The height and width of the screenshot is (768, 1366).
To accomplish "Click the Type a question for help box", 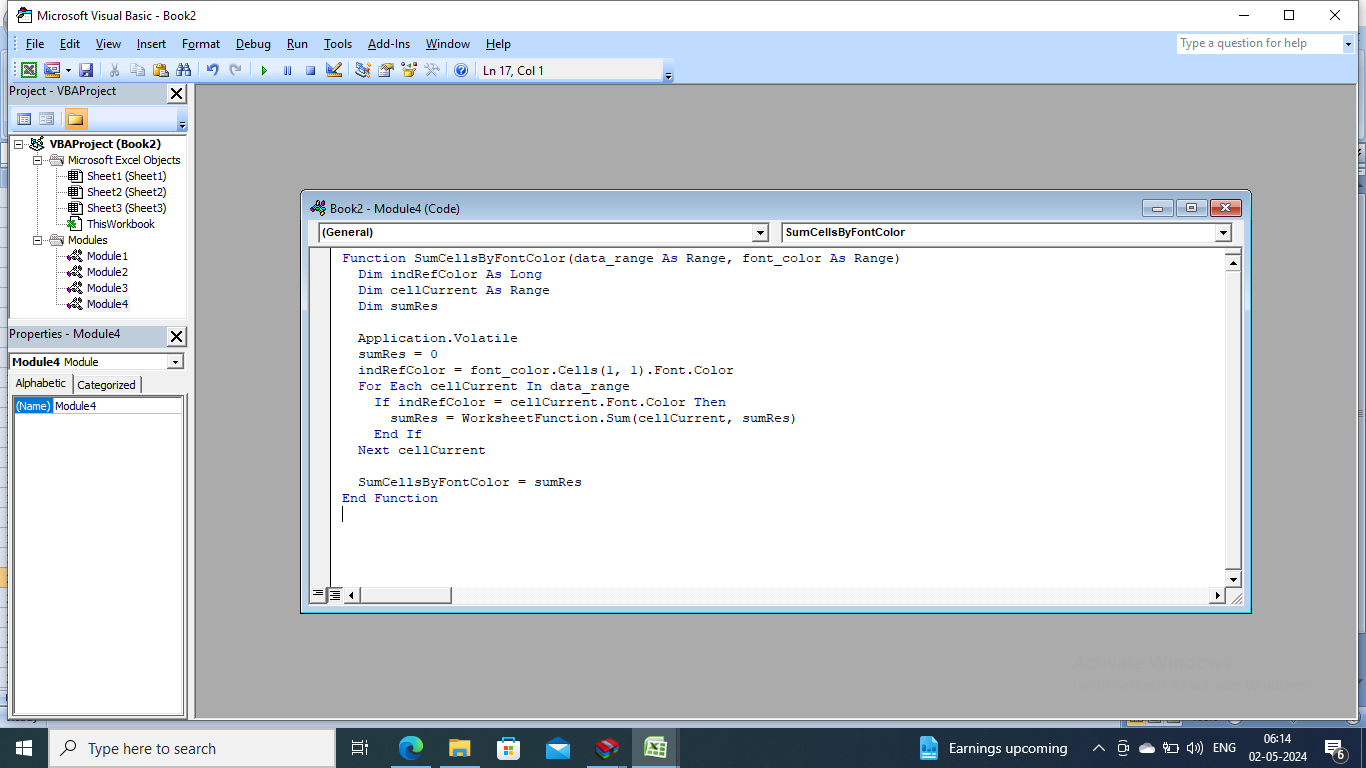I will [1259, 43].
